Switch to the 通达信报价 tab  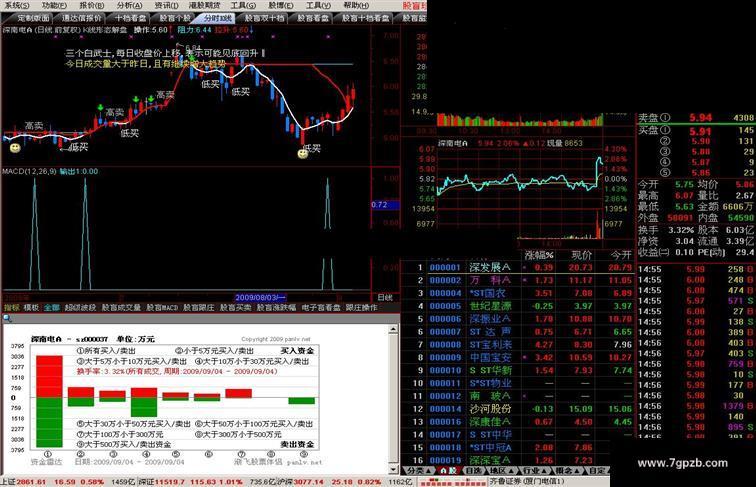[81, 18]
